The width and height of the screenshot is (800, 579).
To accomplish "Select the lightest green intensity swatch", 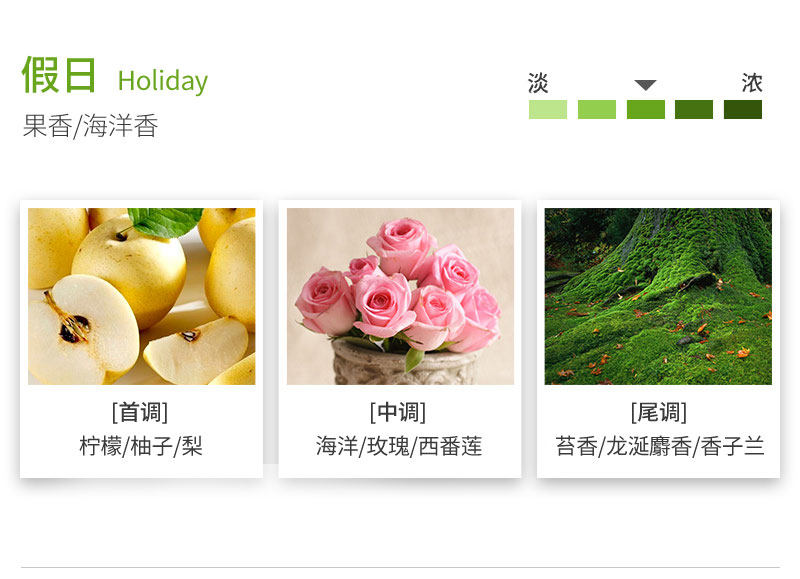I will click(548, 109).
